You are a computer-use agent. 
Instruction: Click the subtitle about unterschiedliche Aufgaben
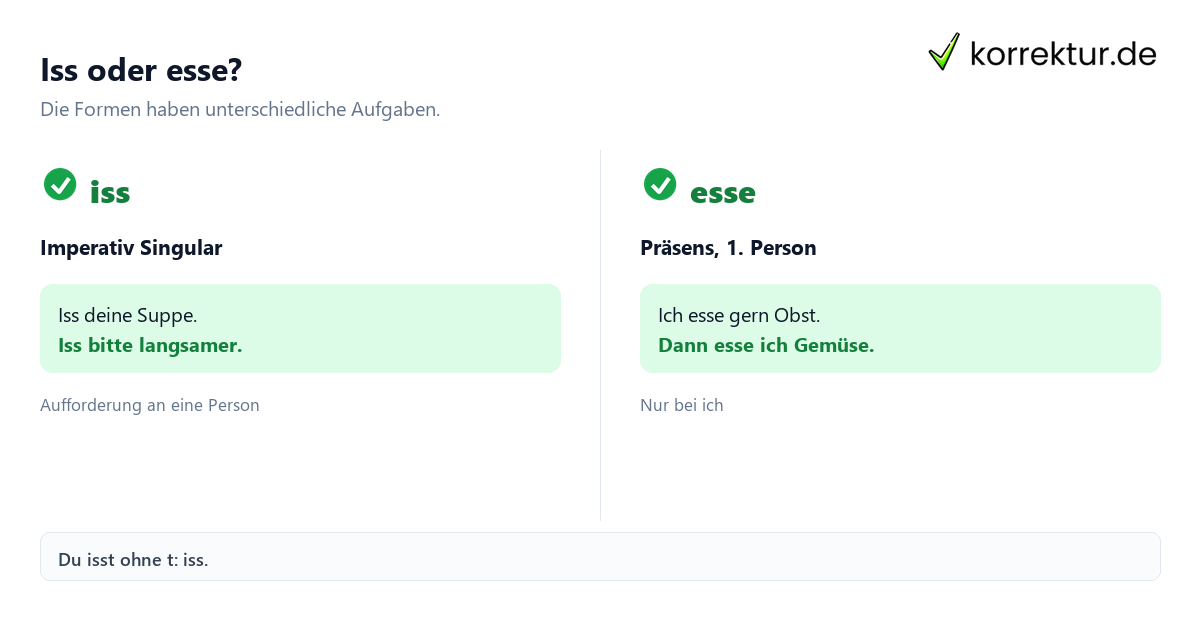coord(240,110)
